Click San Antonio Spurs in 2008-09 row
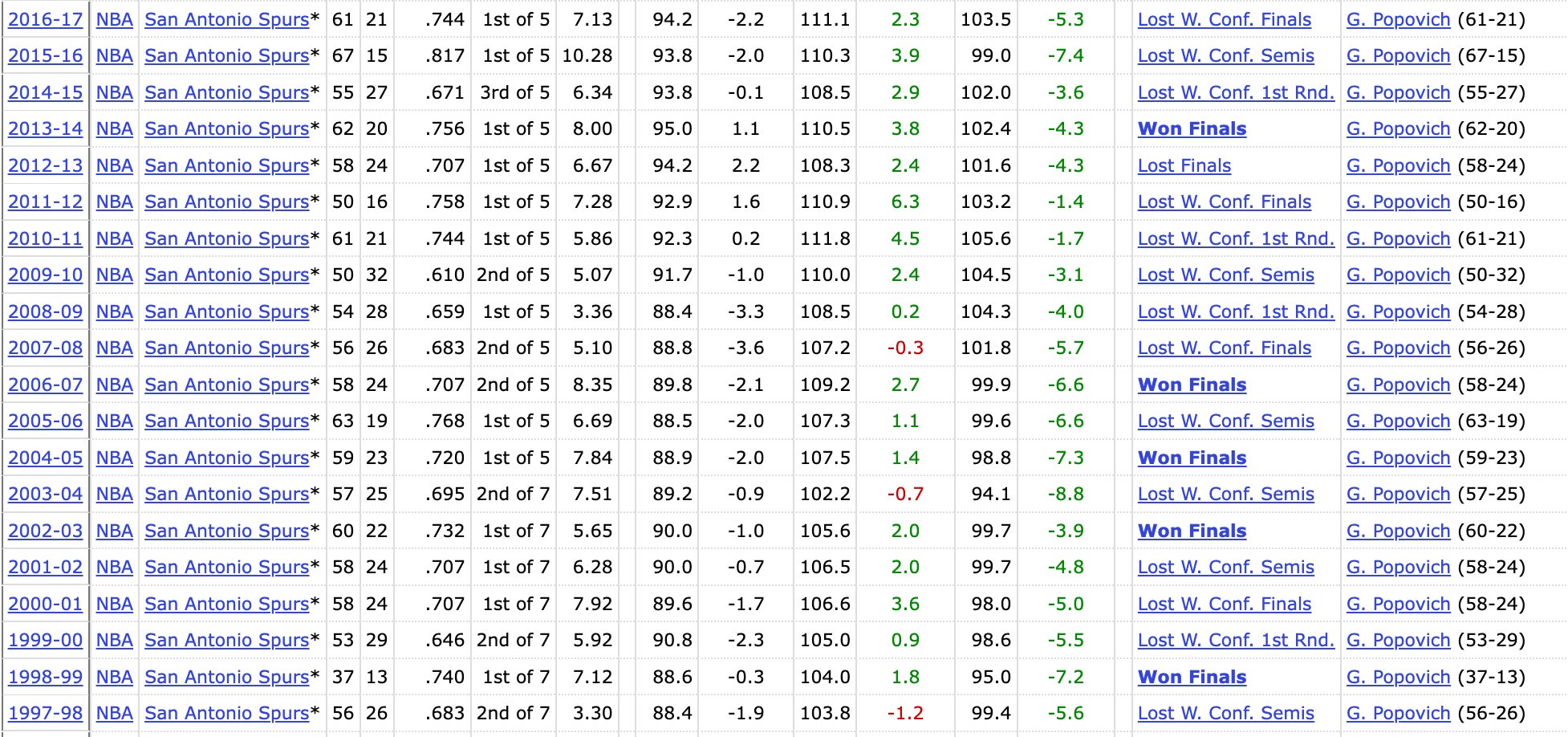Image resolution: width=1568 pixels, height=737 pixels. pyautogui.click(x=226, y=311)
